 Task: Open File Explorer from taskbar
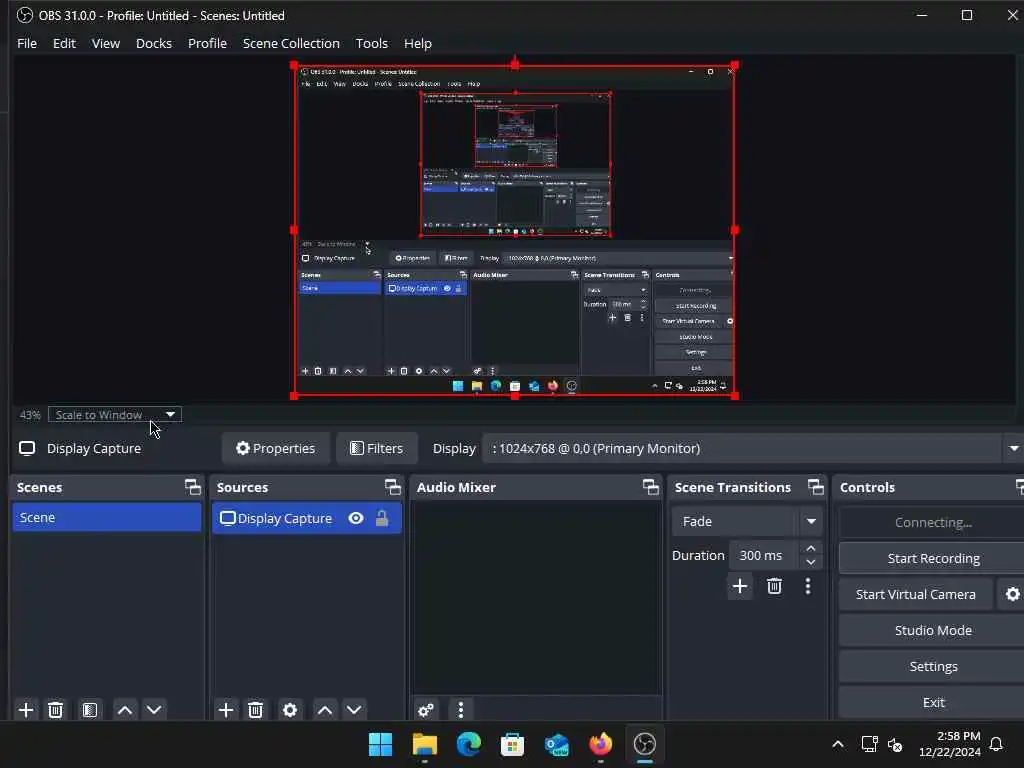pos(424,744)
